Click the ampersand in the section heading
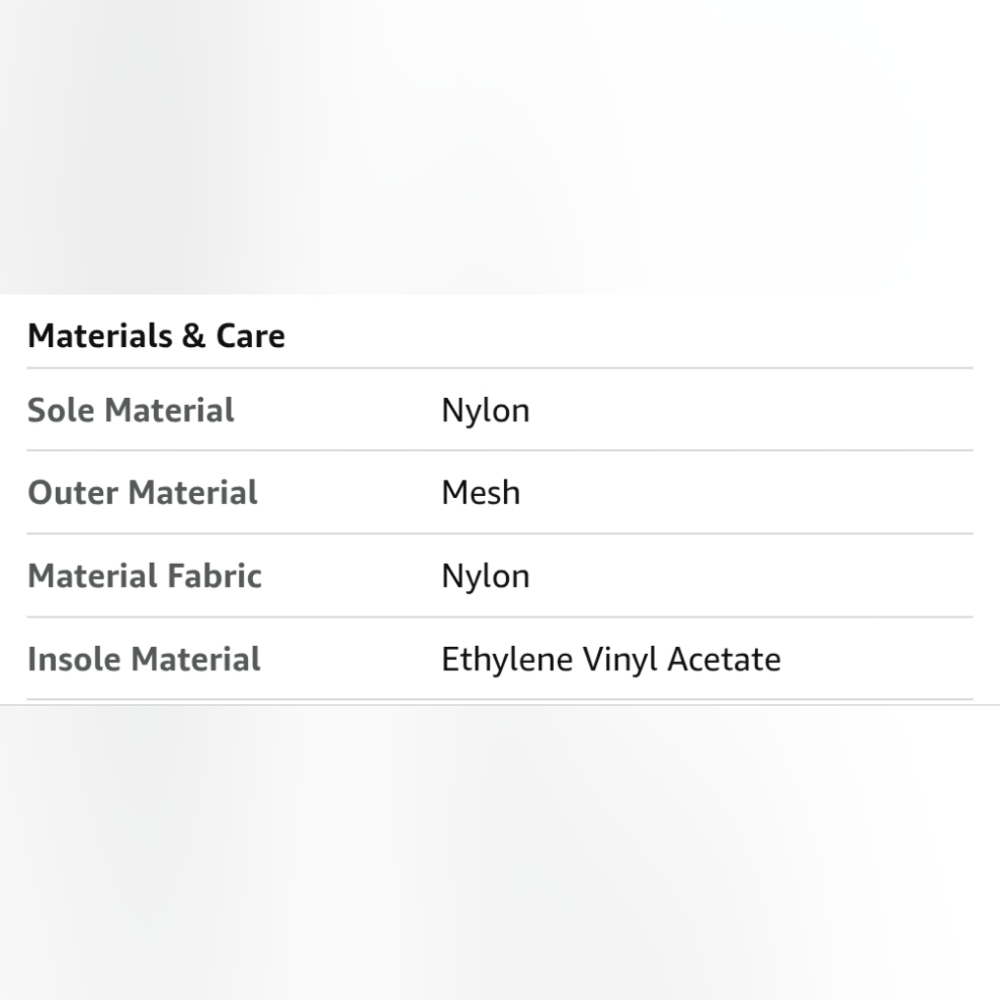 [194, 335]
